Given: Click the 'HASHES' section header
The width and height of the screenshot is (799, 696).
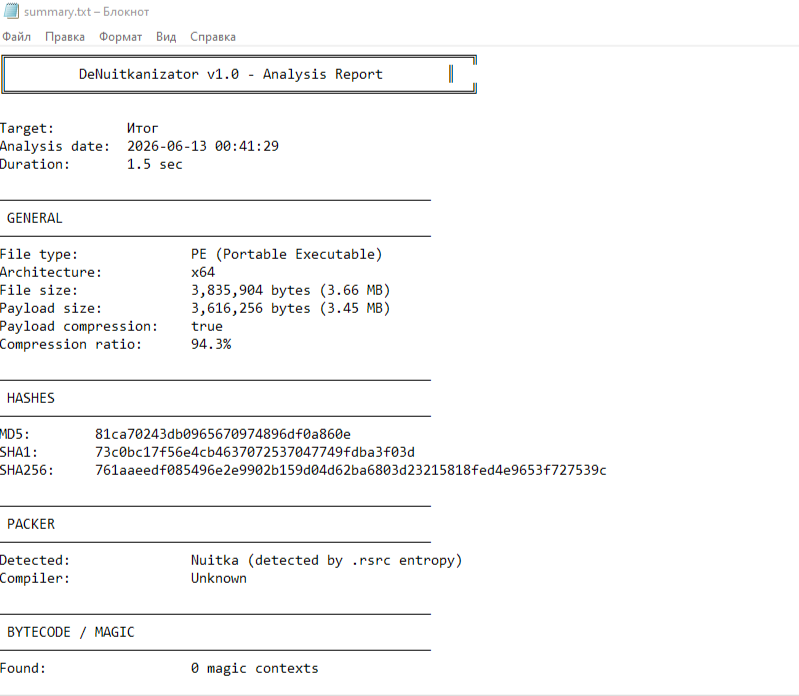Looking at the screenshot, I should (31, 398).
